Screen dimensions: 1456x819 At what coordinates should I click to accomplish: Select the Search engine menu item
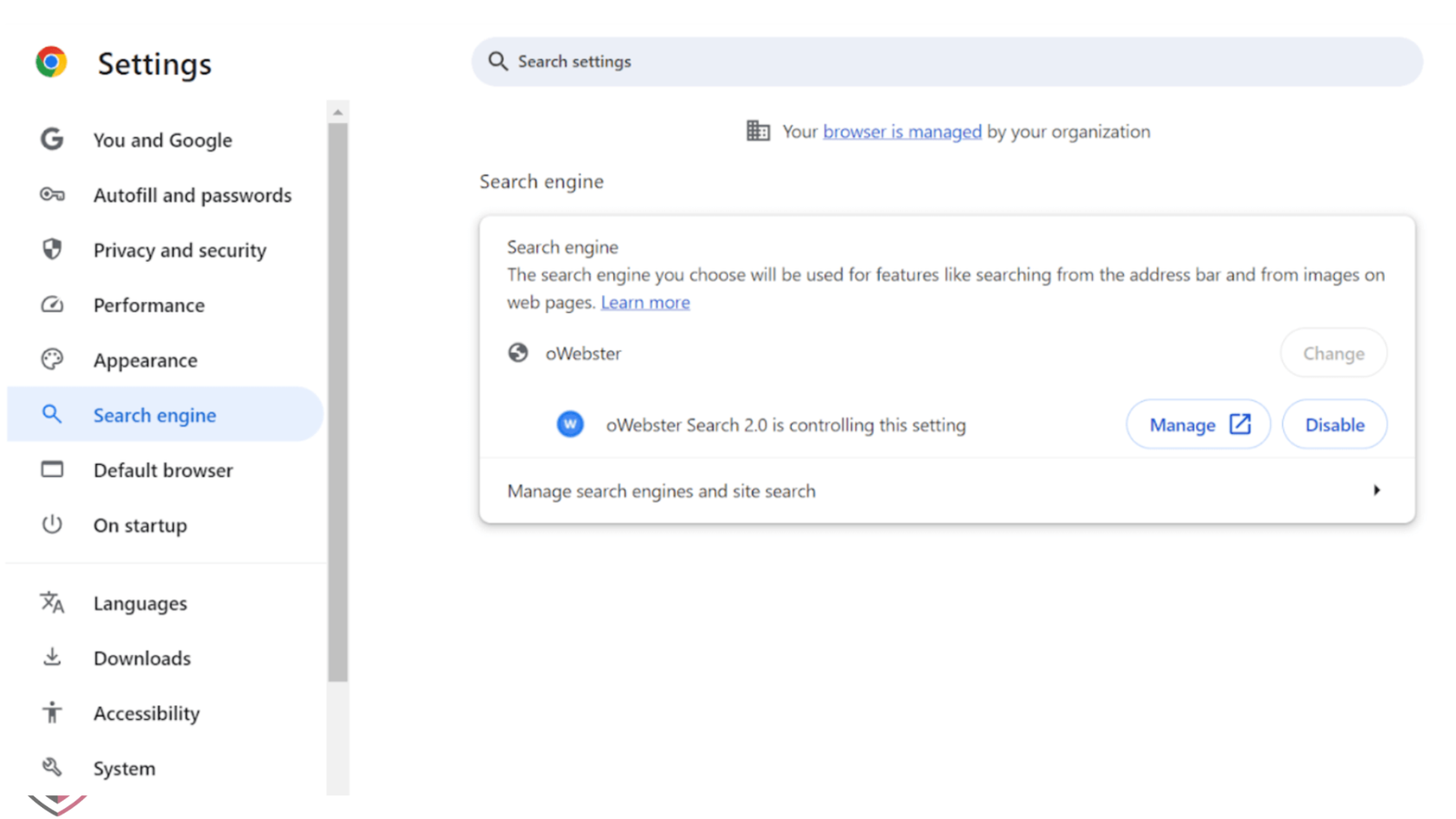point(164,415)
